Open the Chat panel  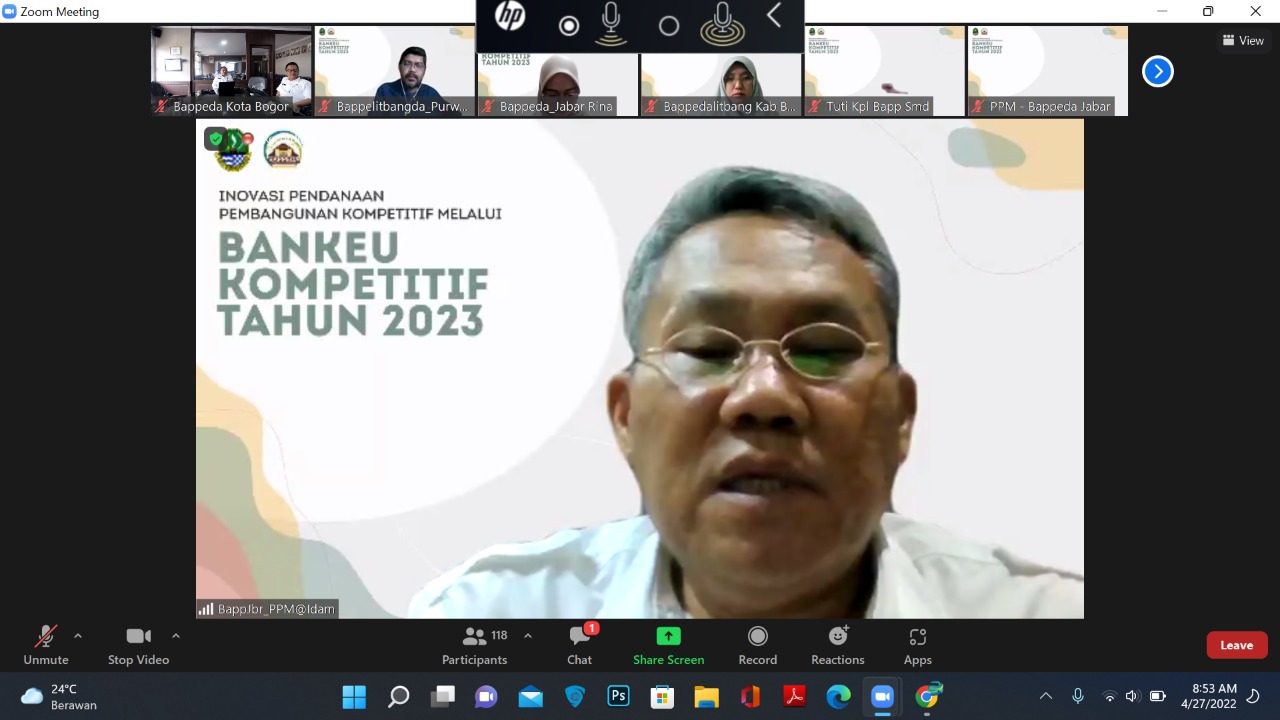tap(580, 644)
